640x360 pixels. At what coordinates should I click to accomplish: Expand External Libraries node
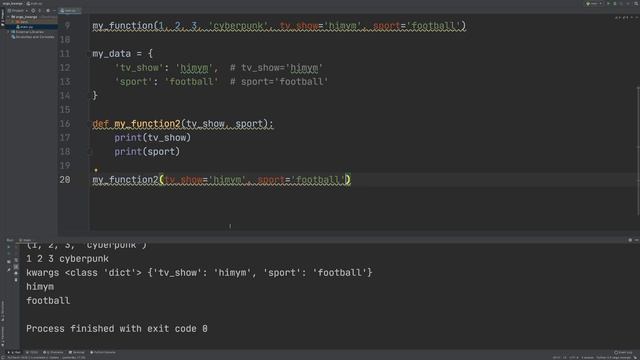pos(8,32)
